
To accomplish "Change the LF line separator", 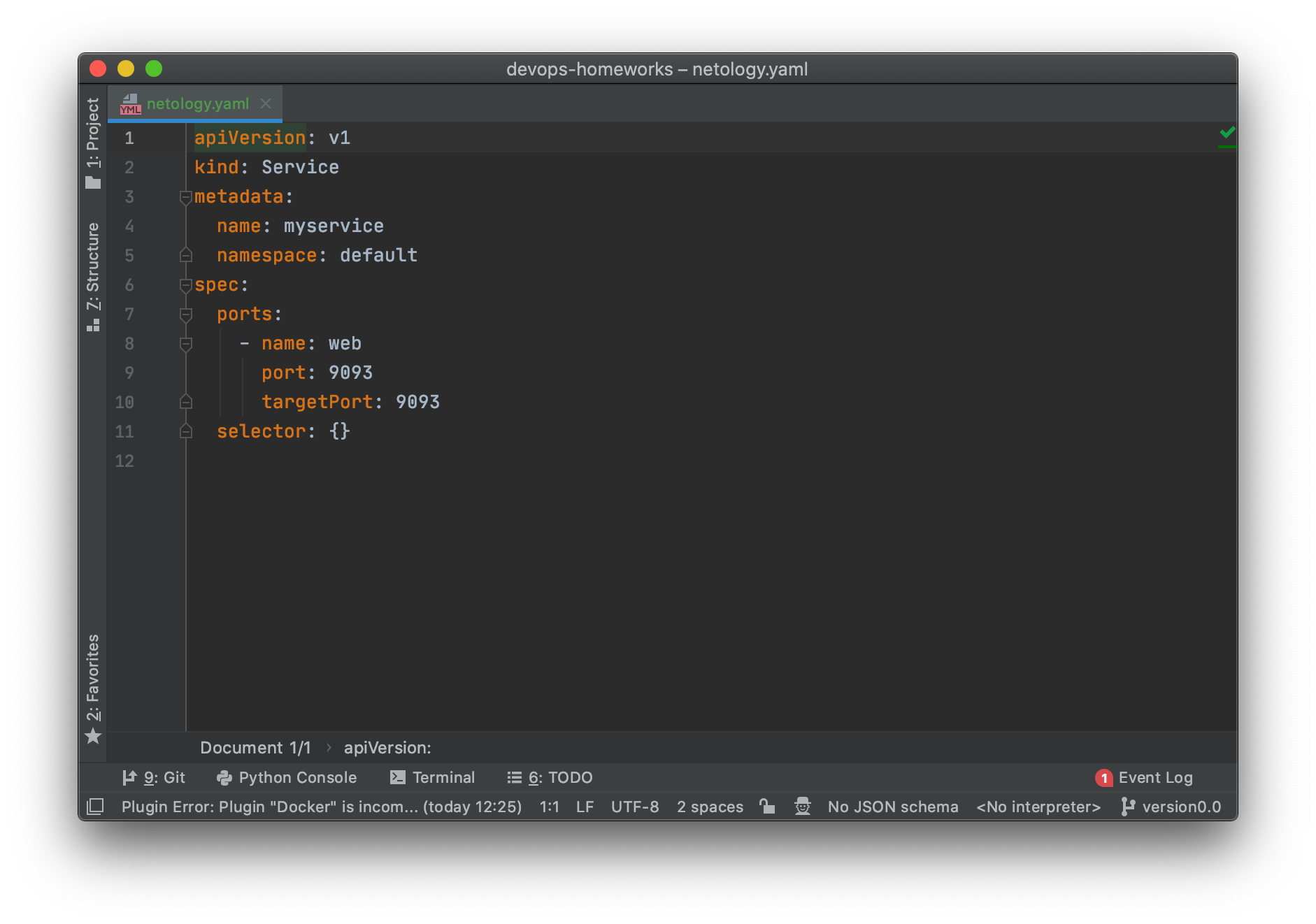I will [x=585, y=807].
